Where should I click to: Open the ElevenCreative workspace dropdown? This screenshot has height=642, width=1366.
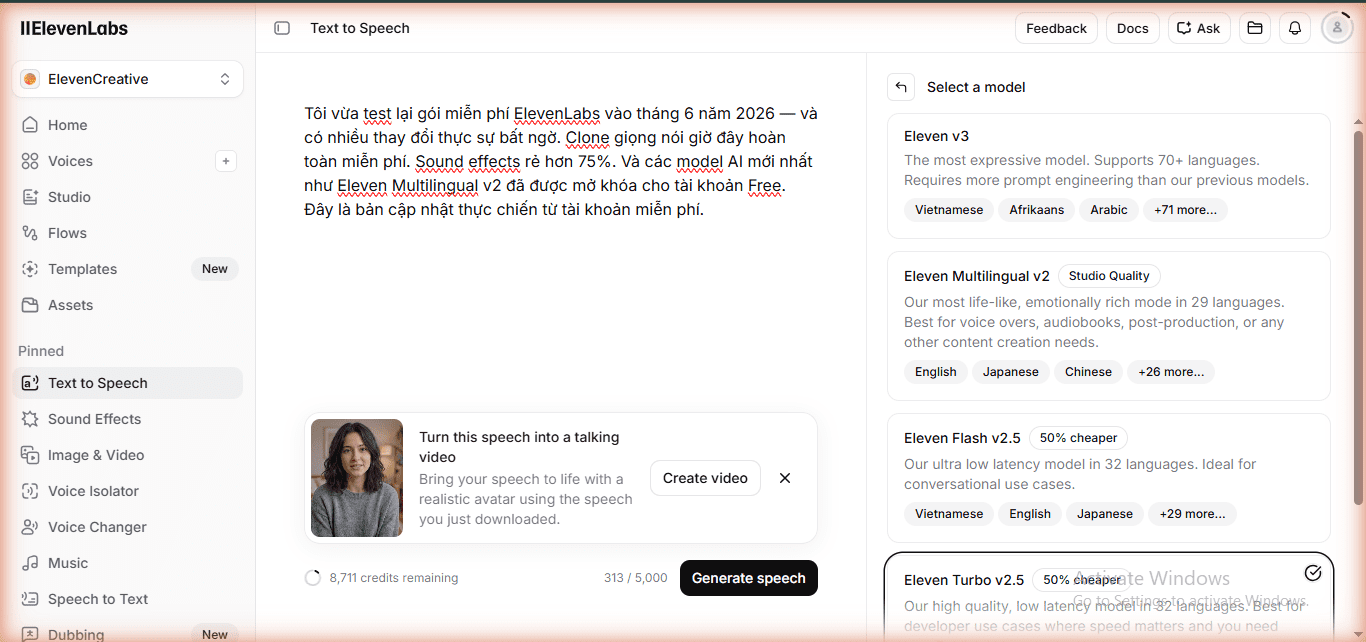click(127, 79)
